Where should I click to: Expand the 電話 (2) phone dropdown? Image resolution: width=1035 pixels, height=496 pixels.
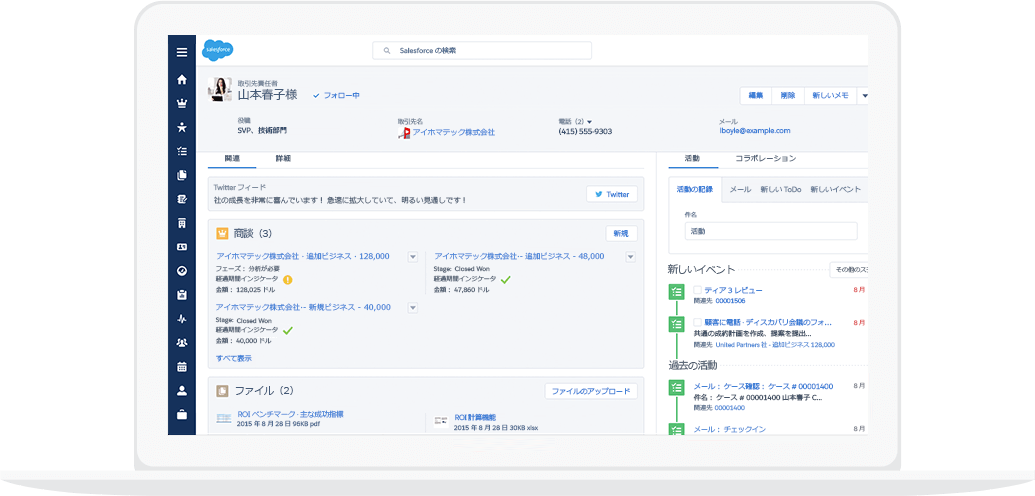click(x=590, y=121)
